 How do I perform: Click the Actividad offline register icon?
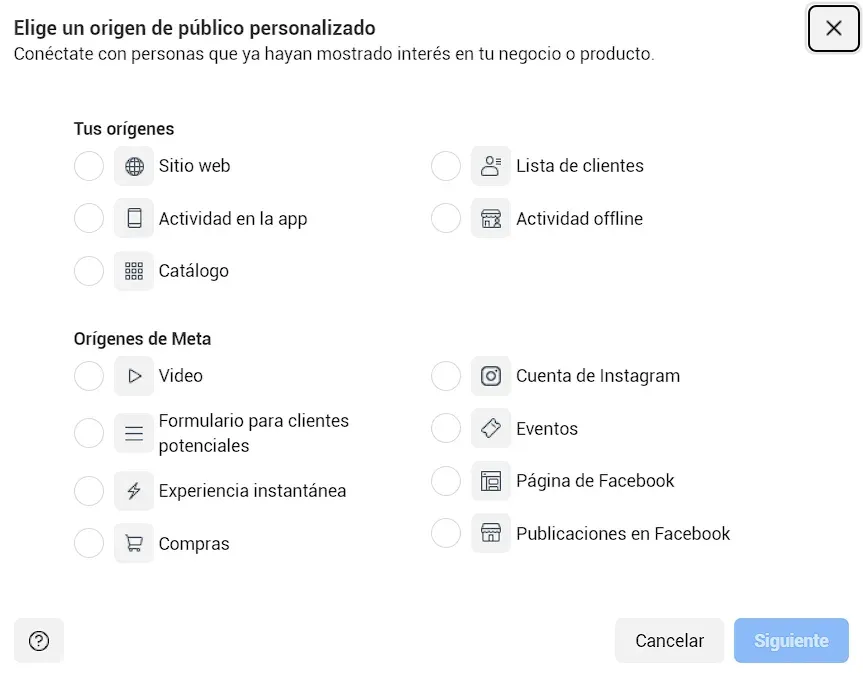click(x=491, y=218)
